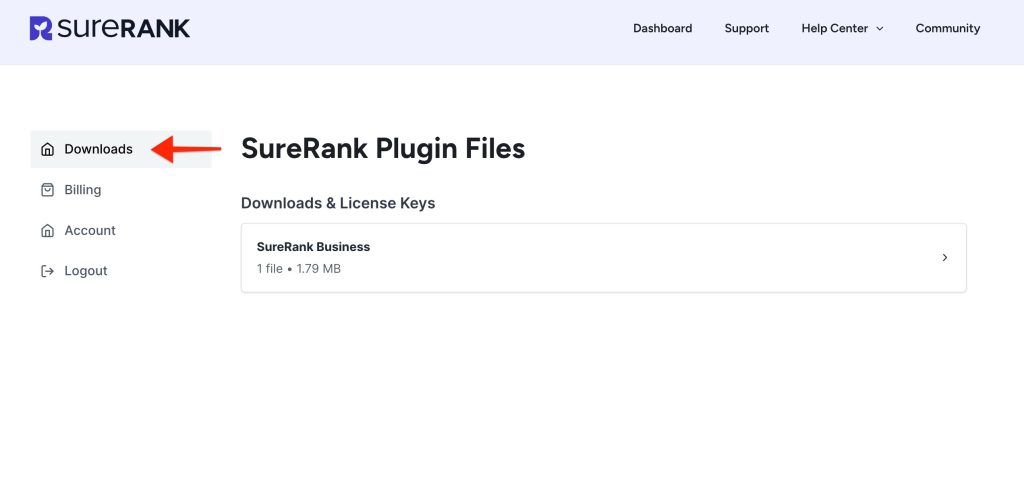Image resolution: width=1024 pixels, height=490 pixels.
Task: Click the SureRank logo icon
Action: [x=41, y=28]
